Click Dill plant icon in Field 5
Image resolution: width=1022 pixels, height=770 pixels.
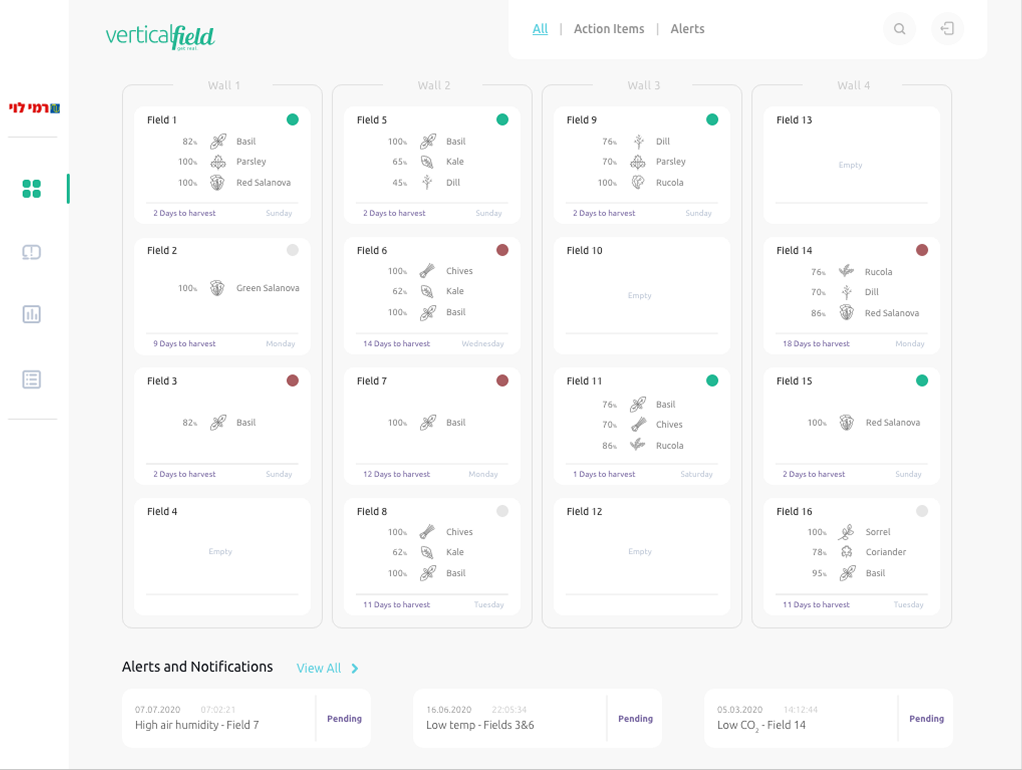(427, 183)
